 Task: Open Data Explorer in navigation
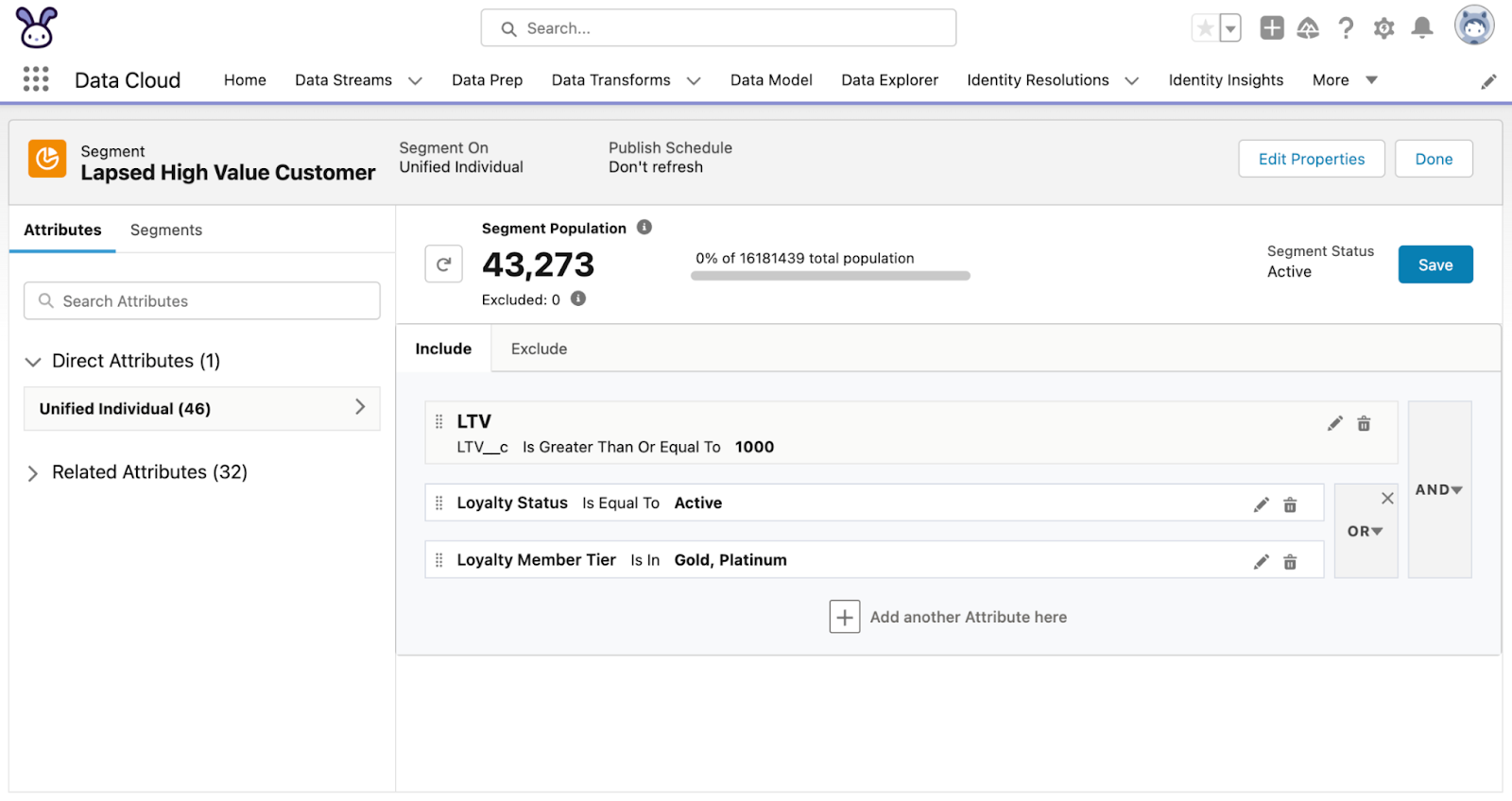coord(889,80)
